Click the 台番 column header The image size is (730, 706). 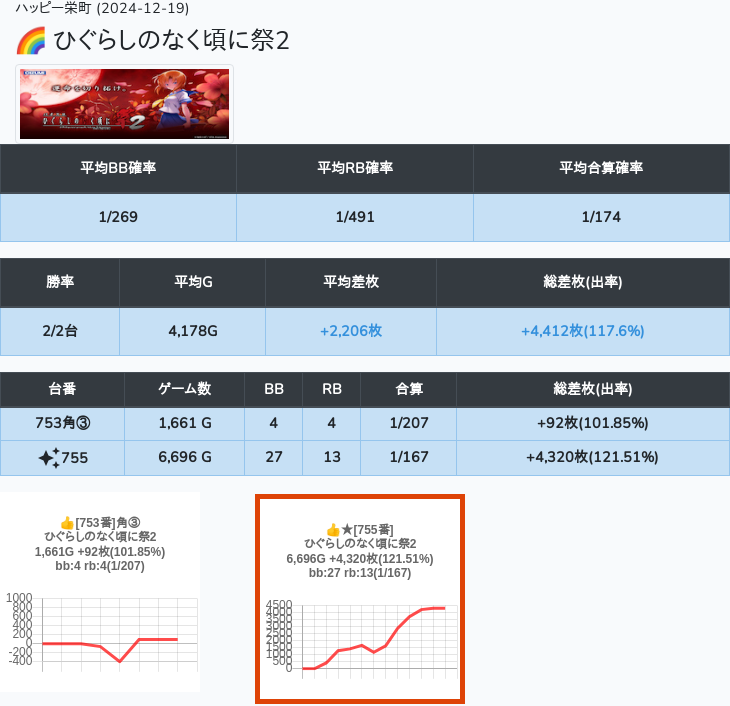[x=62, y=389]
